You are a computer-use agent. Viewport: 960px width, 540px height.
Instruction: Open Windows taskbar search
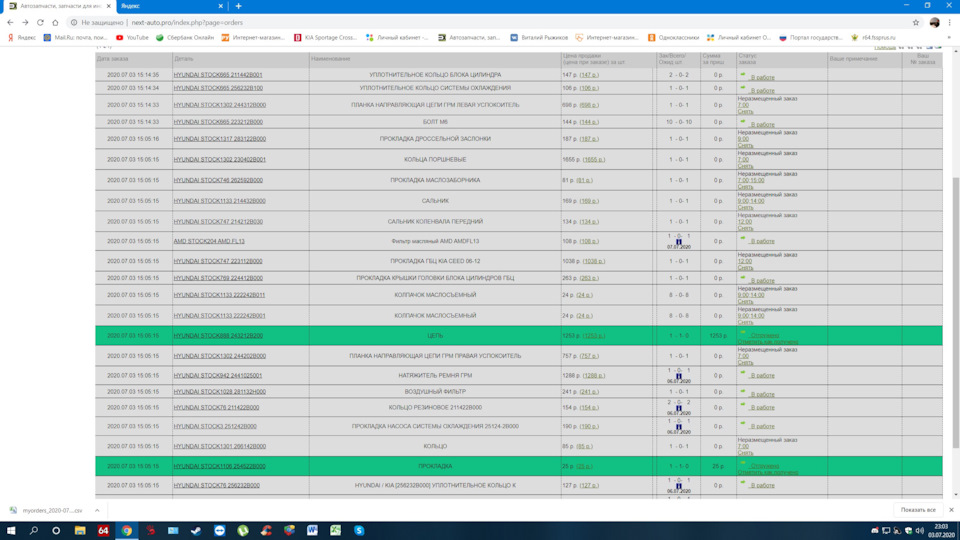34,530
